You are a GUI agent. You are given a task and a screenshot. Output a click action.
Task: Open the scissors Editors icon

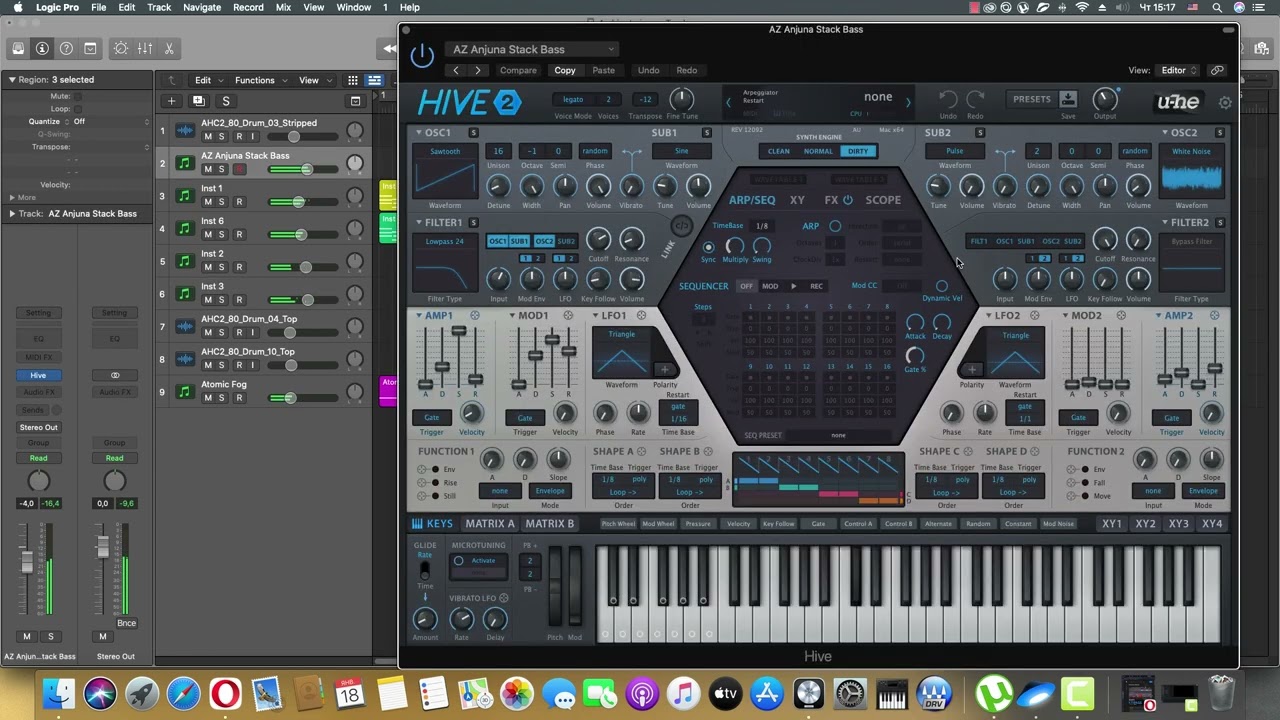(x=169, y=48)
